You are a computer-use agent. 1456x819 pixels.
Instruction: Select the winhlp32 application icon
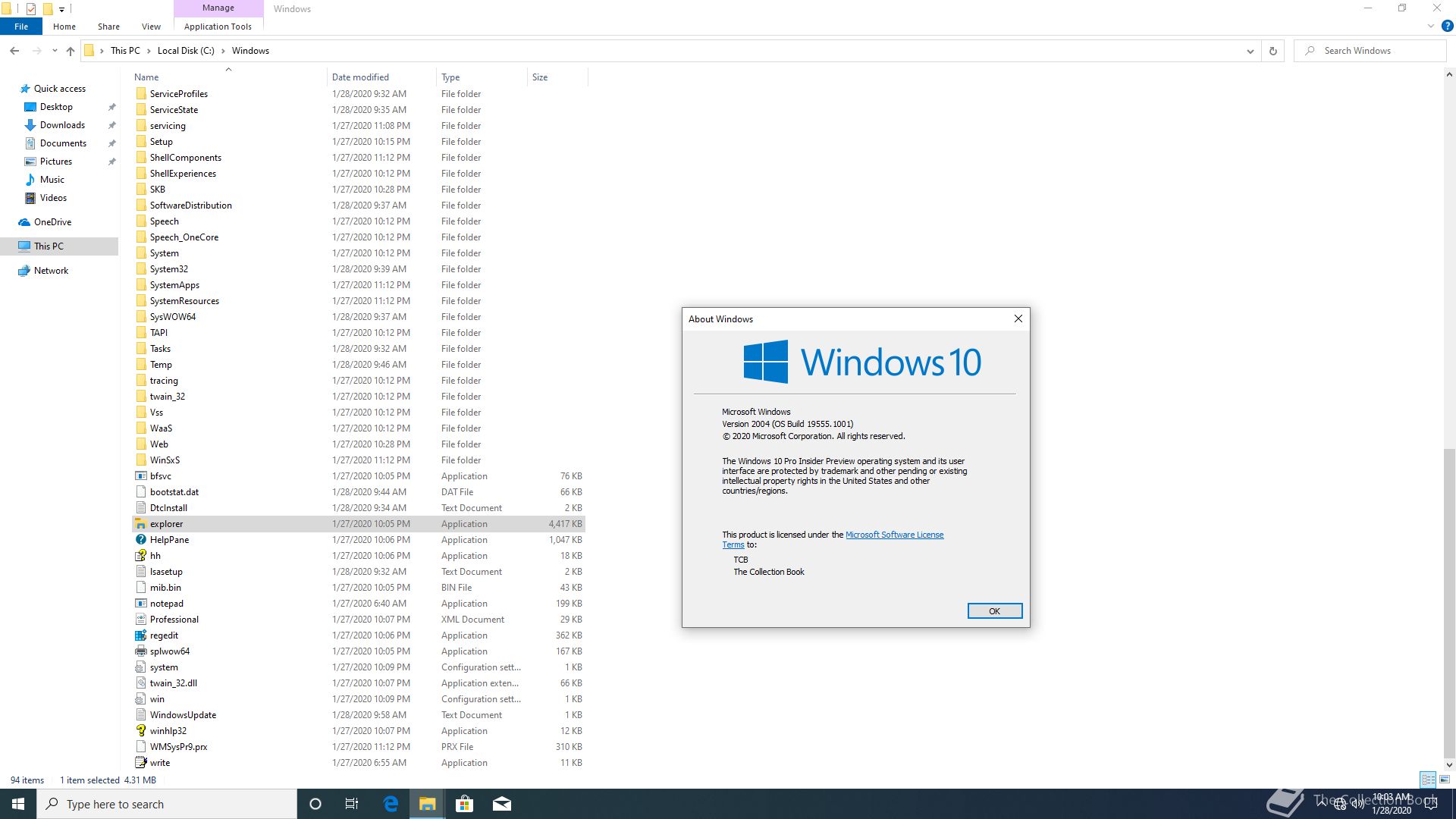[140, 731]
